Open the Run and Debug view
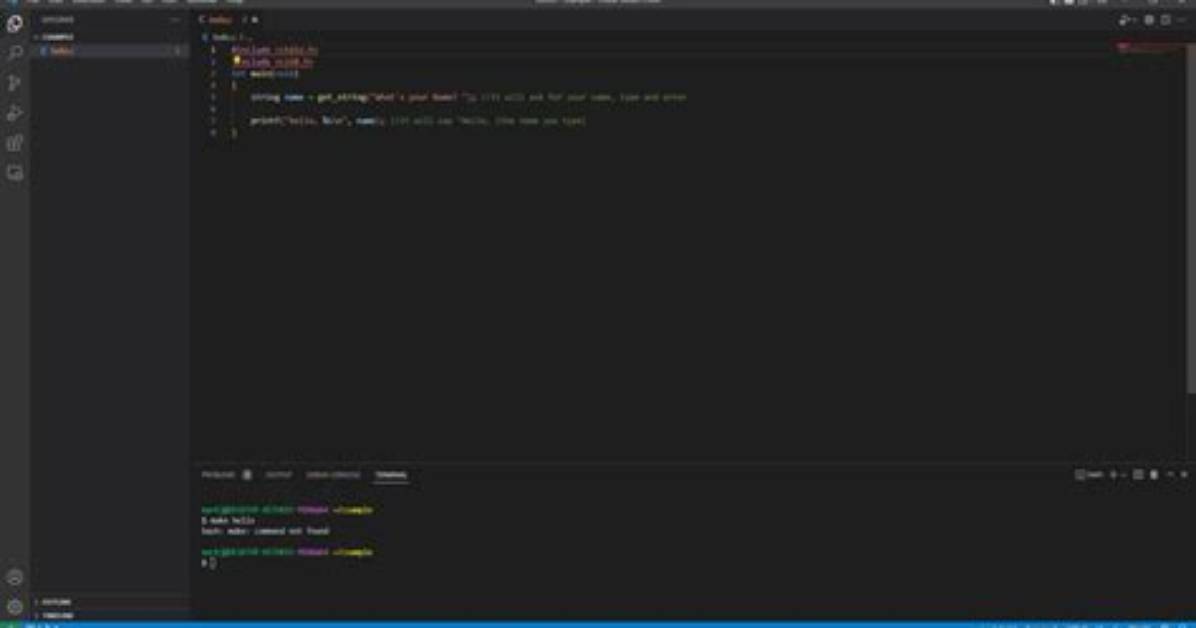 [14, 113]
